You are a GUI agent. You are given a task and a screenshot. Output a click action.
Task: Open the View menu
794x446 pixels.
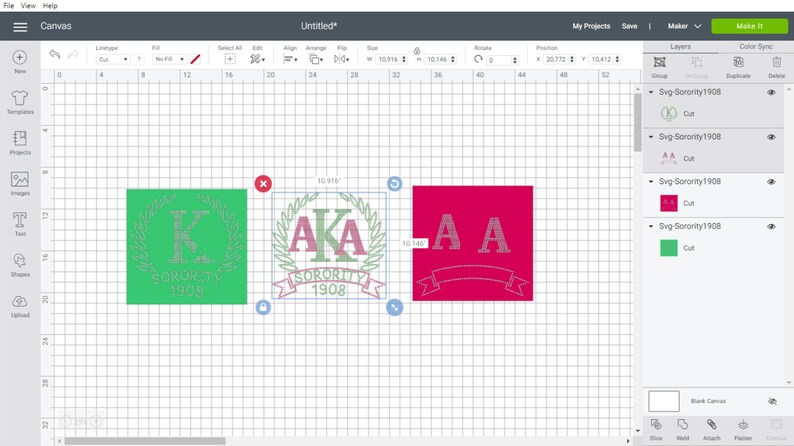pos(28,6)
